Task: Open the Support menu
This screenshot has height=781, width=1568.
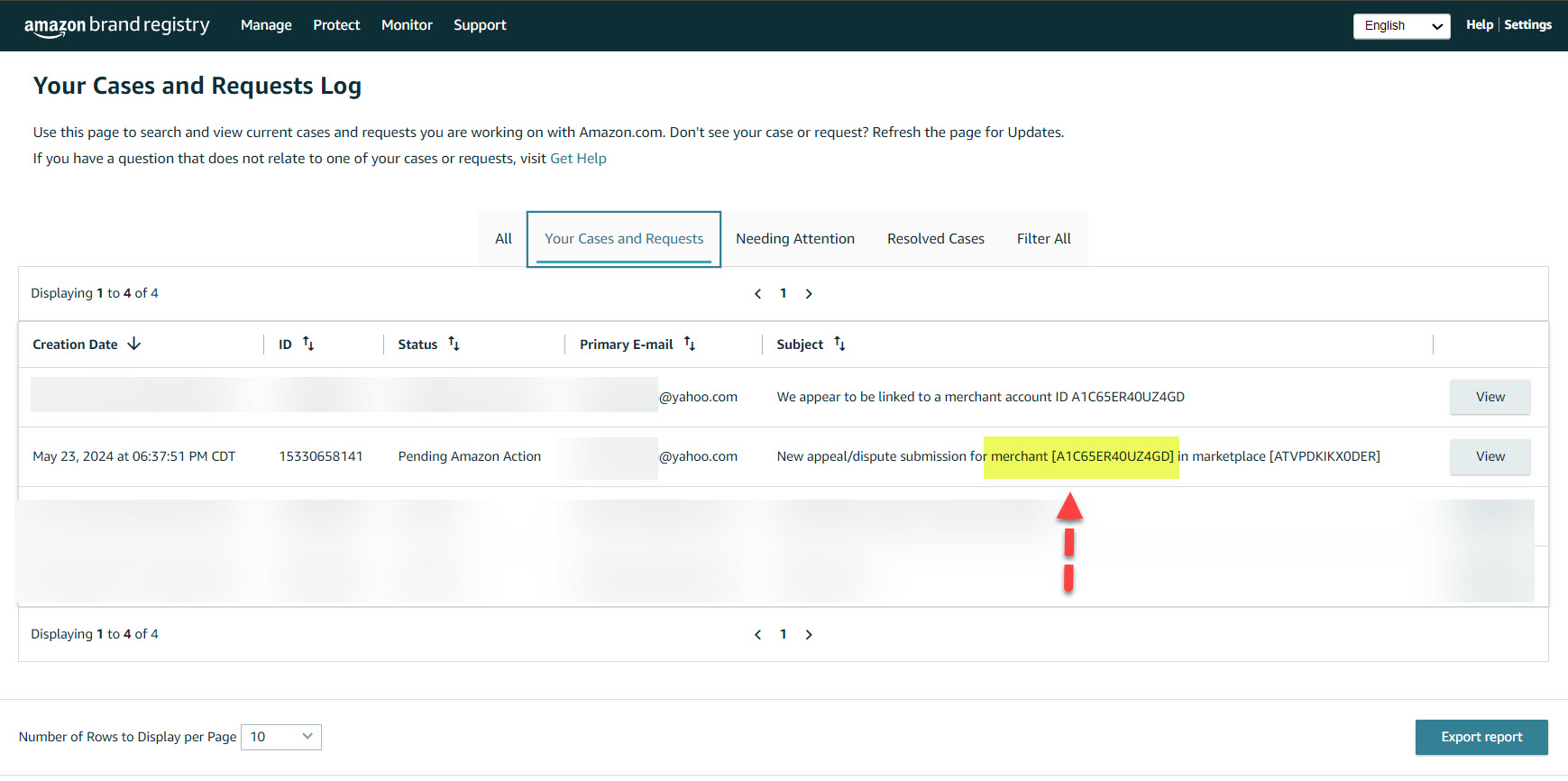Action: pos(480,25)
